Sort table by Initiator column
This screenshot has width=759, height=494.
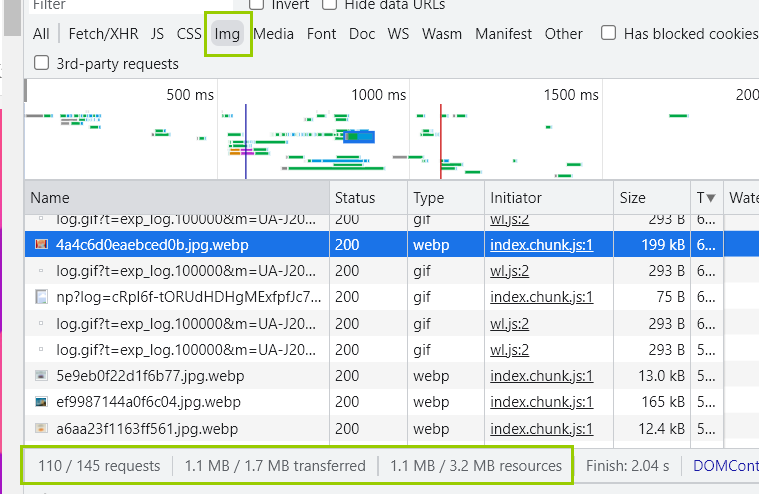pos(549,197)
